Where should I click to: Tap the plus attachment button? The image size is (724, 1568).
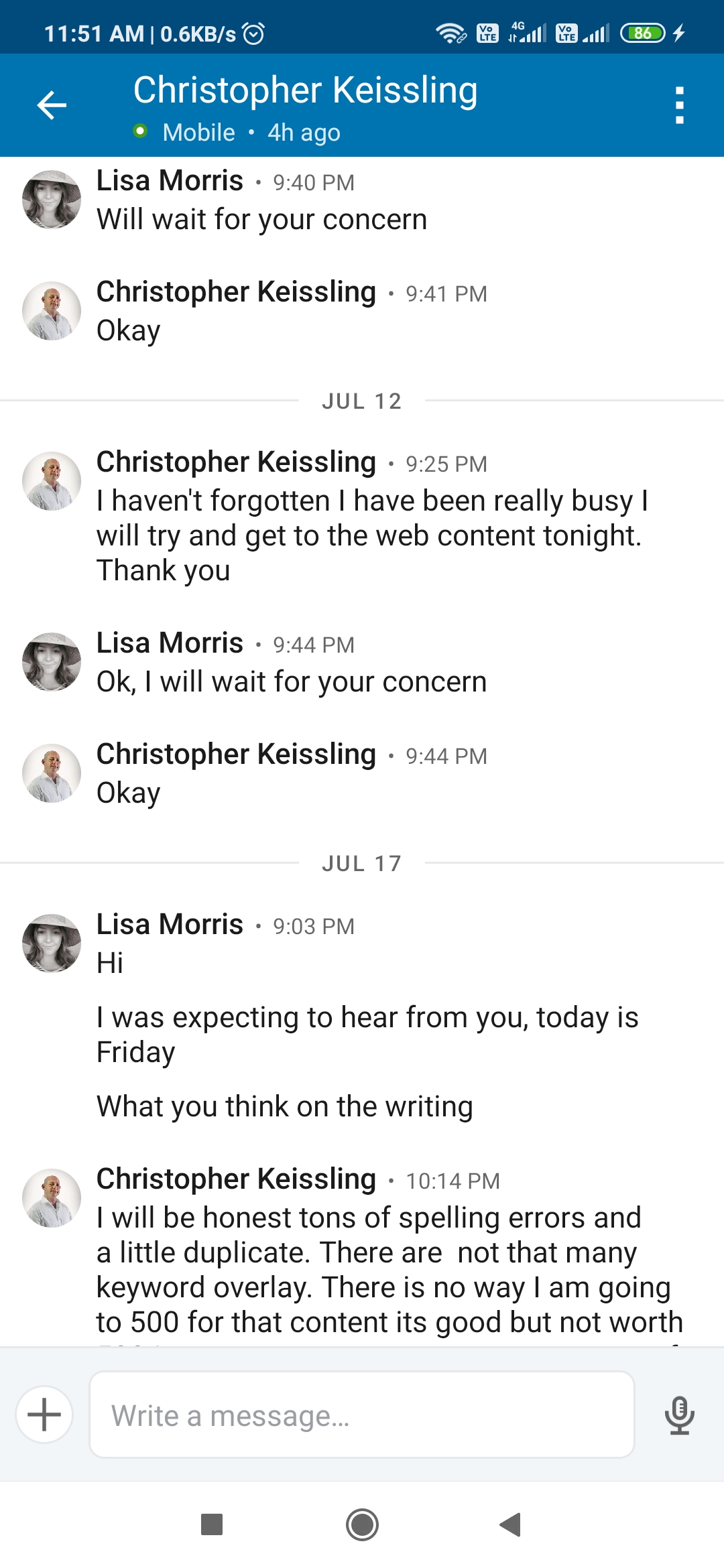click(44, 1415)
